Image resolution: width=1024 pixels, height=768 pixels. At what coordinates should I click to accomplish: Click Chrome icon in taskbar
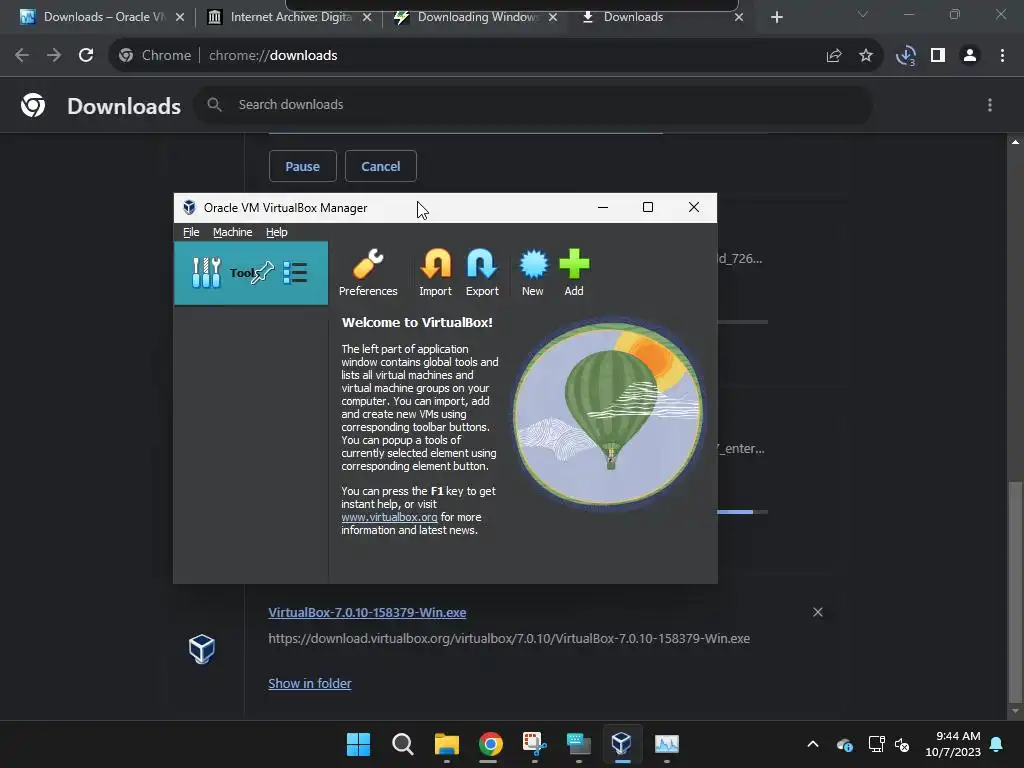[x=490, y=744]
